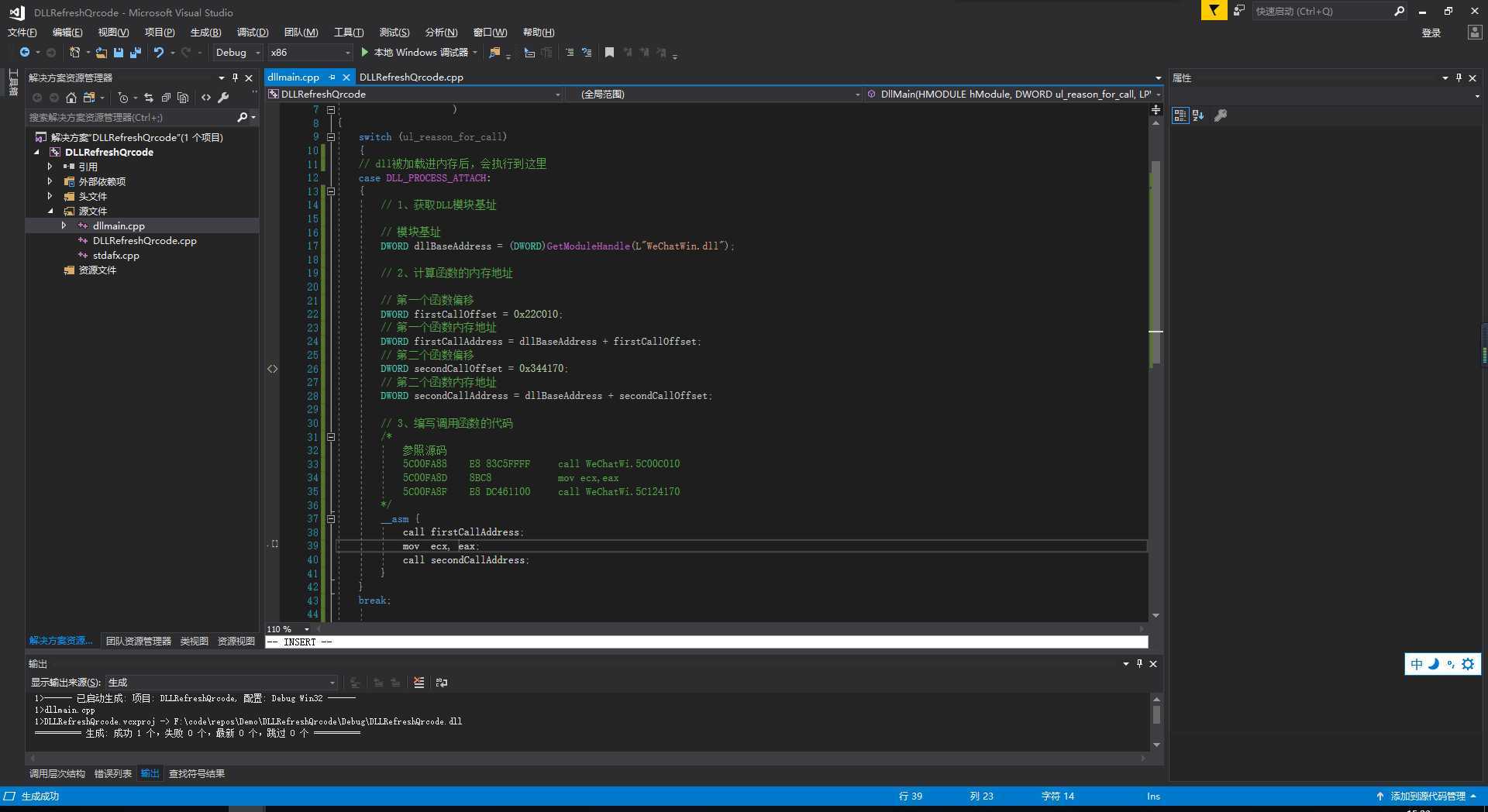
Task: Collapse the switch block fold at line 9
Action: (x=331, y=137)
